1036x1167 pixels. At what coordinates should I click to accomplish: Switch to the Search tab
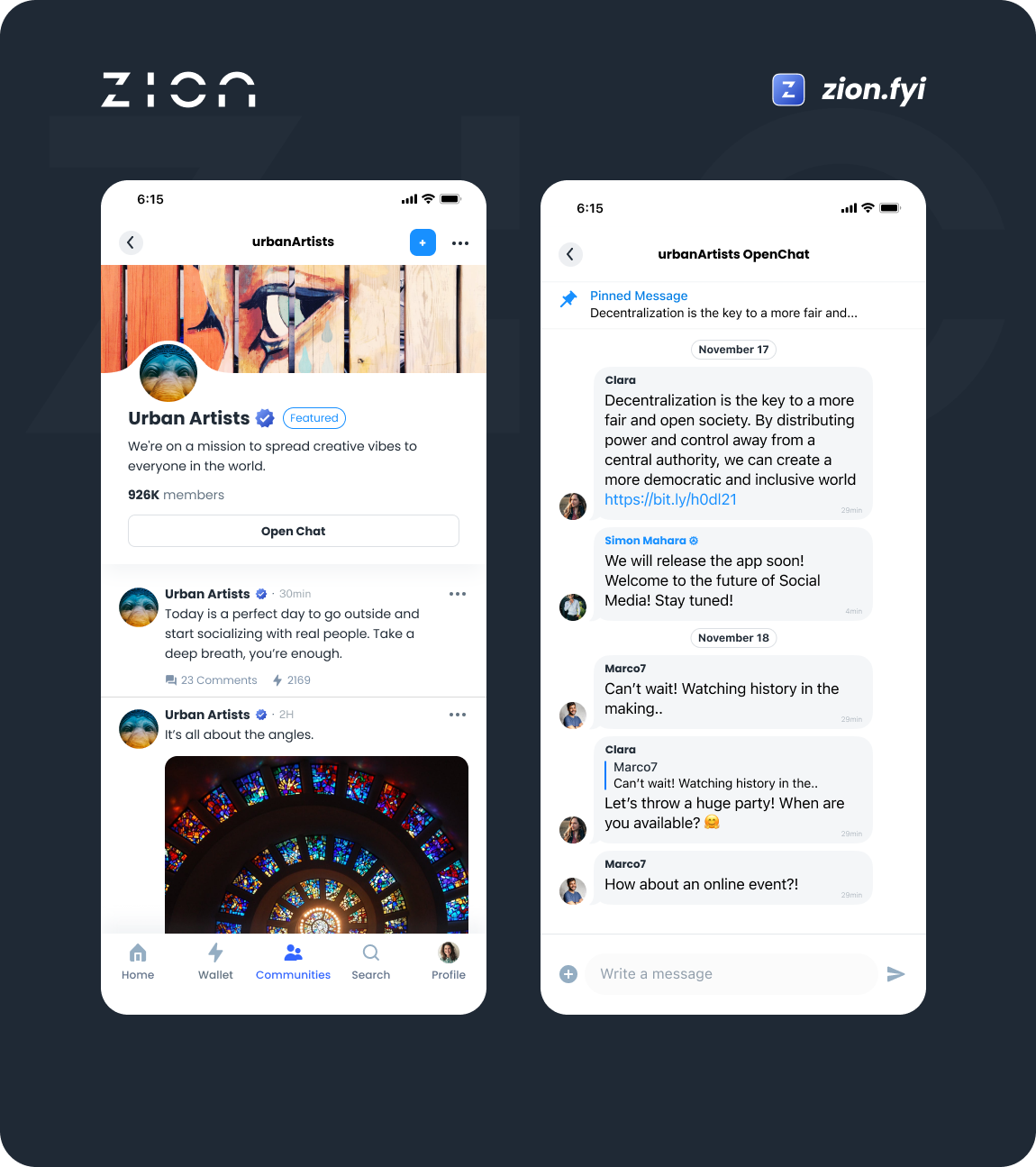point(371,962)
